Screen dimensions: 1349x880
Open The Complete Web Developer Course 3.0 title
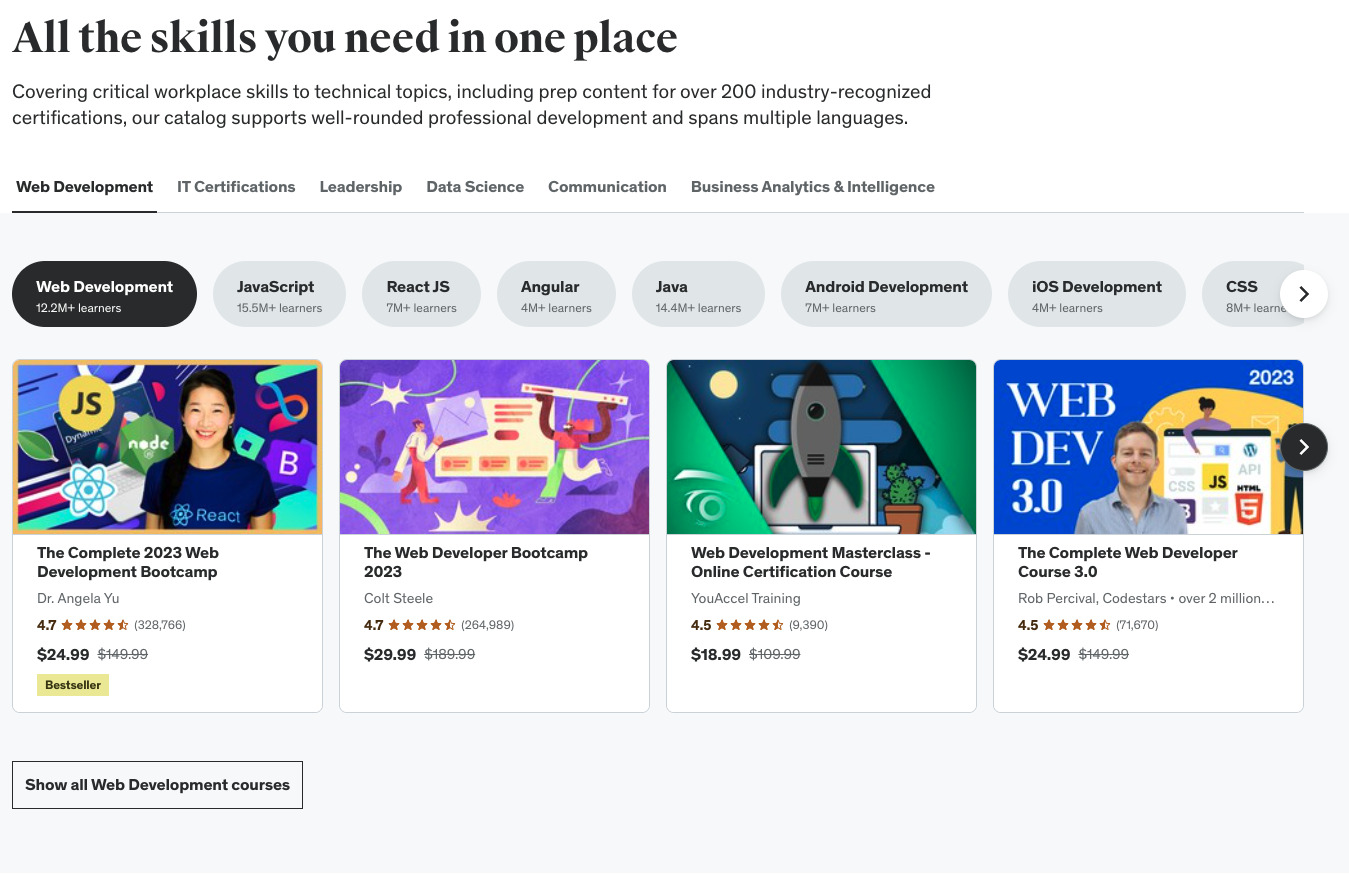(1128, 562)
